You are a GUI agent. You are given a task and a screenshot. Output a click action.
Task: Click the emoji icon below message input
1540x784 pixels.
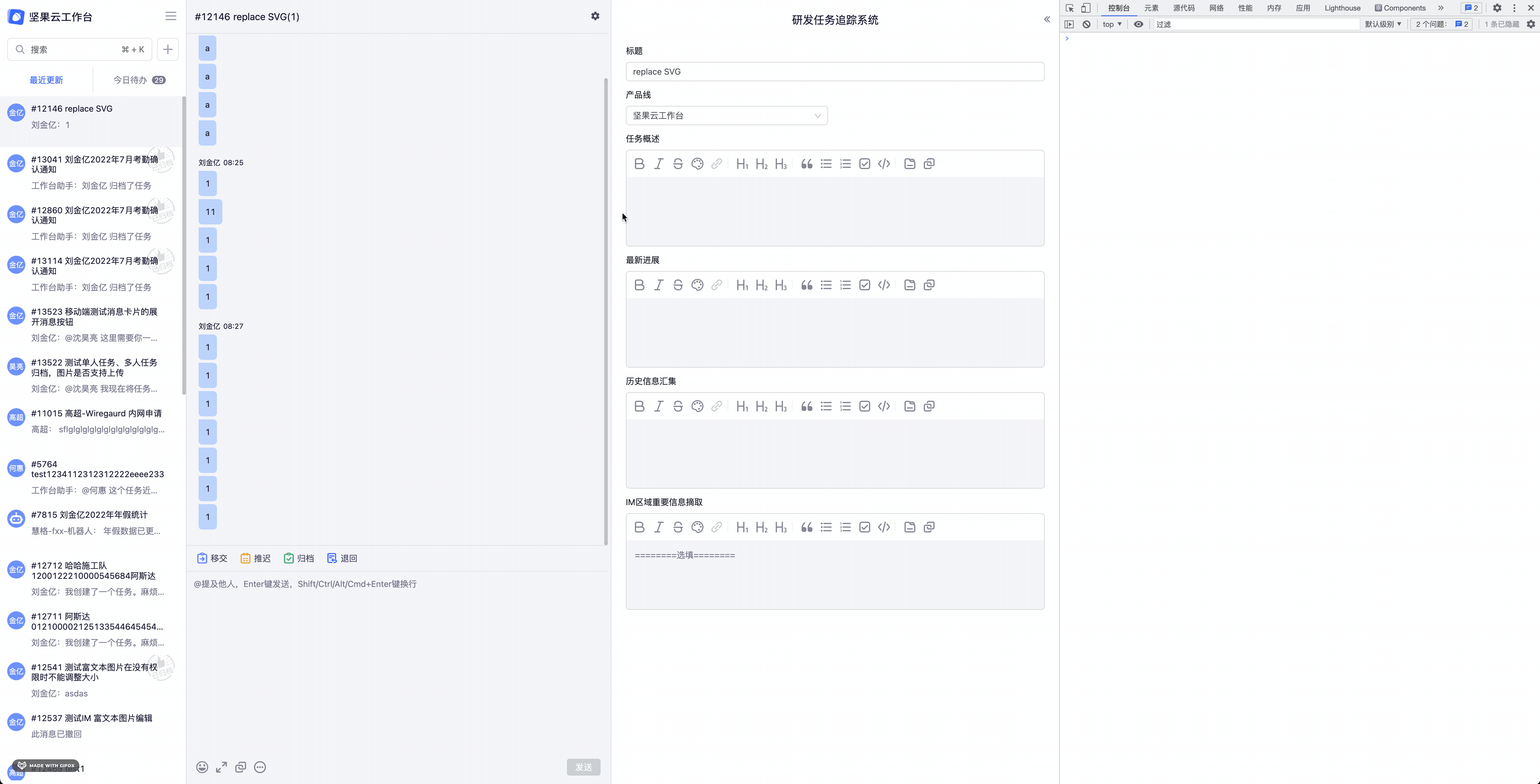202,767
